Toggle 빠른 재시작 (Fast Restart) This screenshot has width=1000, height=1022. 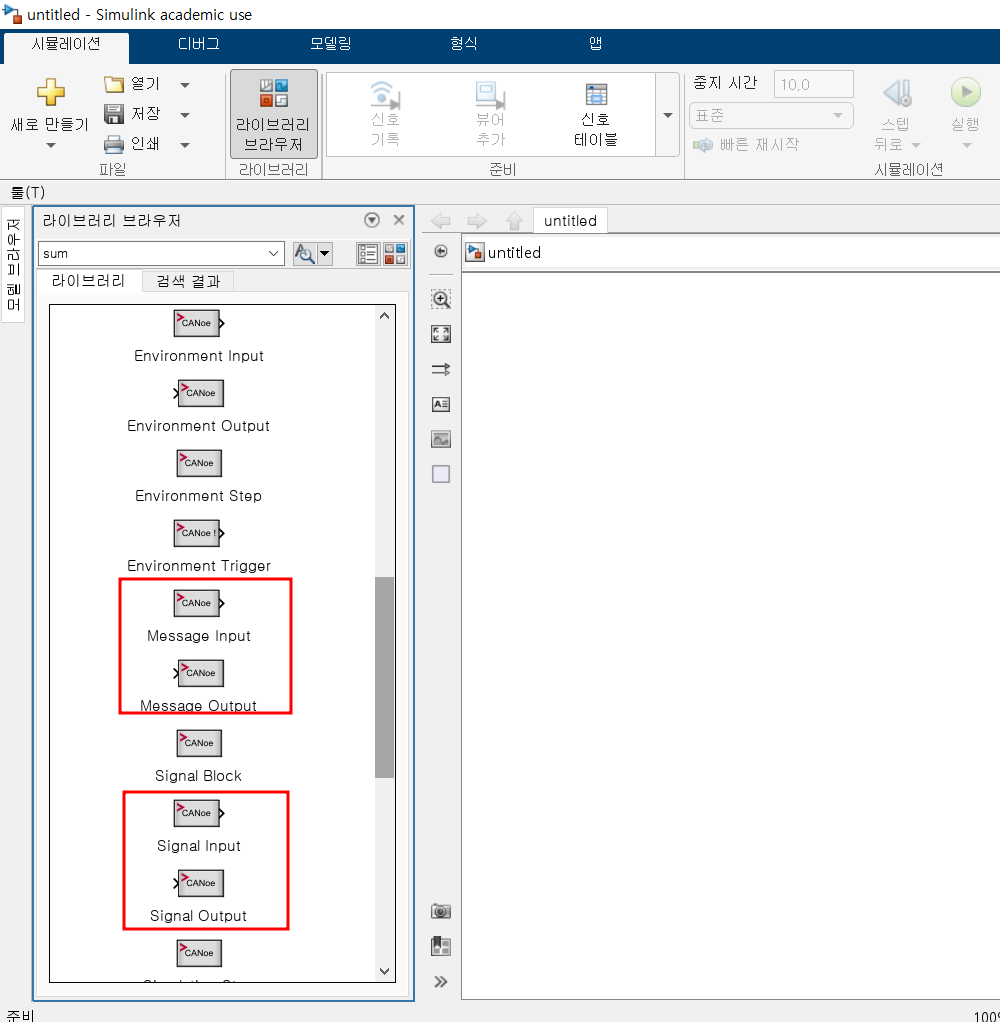(746, 145)
